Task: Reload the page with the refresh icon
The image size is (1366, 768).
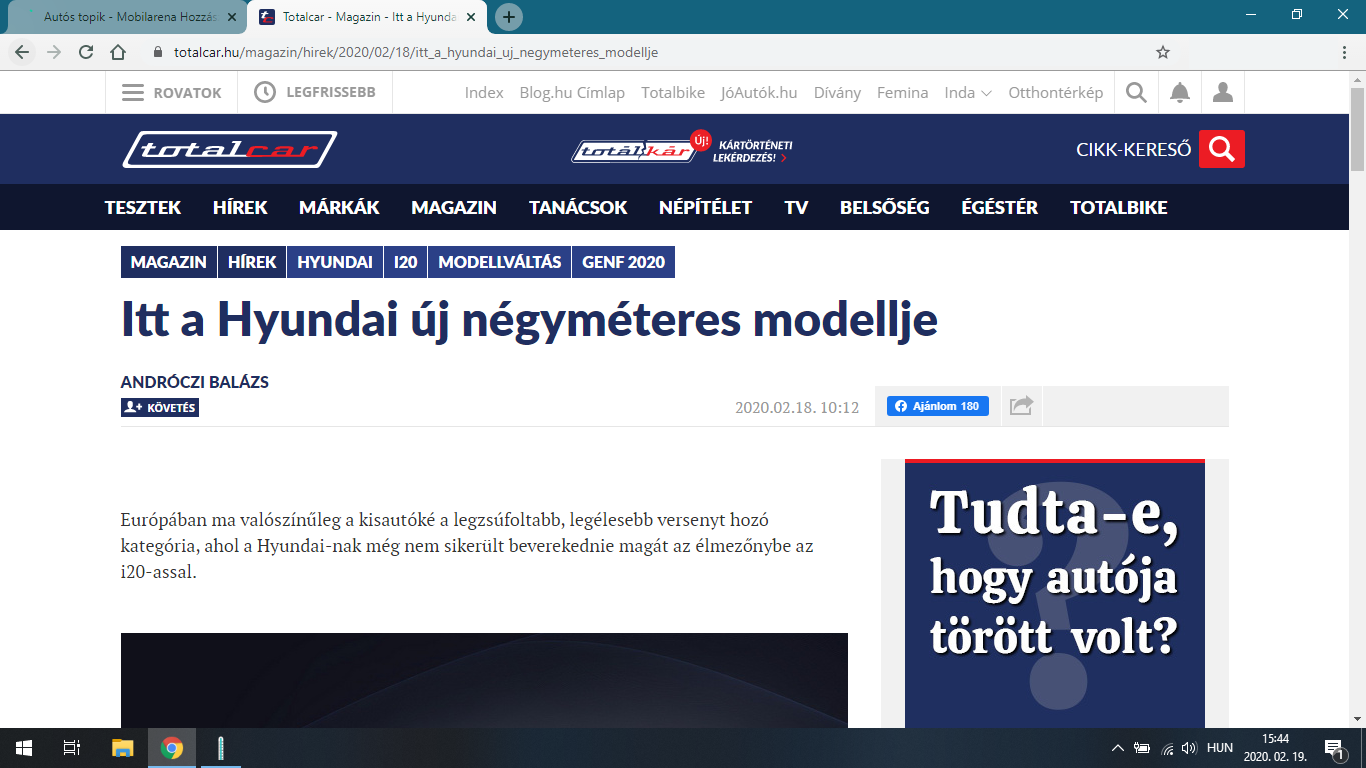Action: point(86,52)
